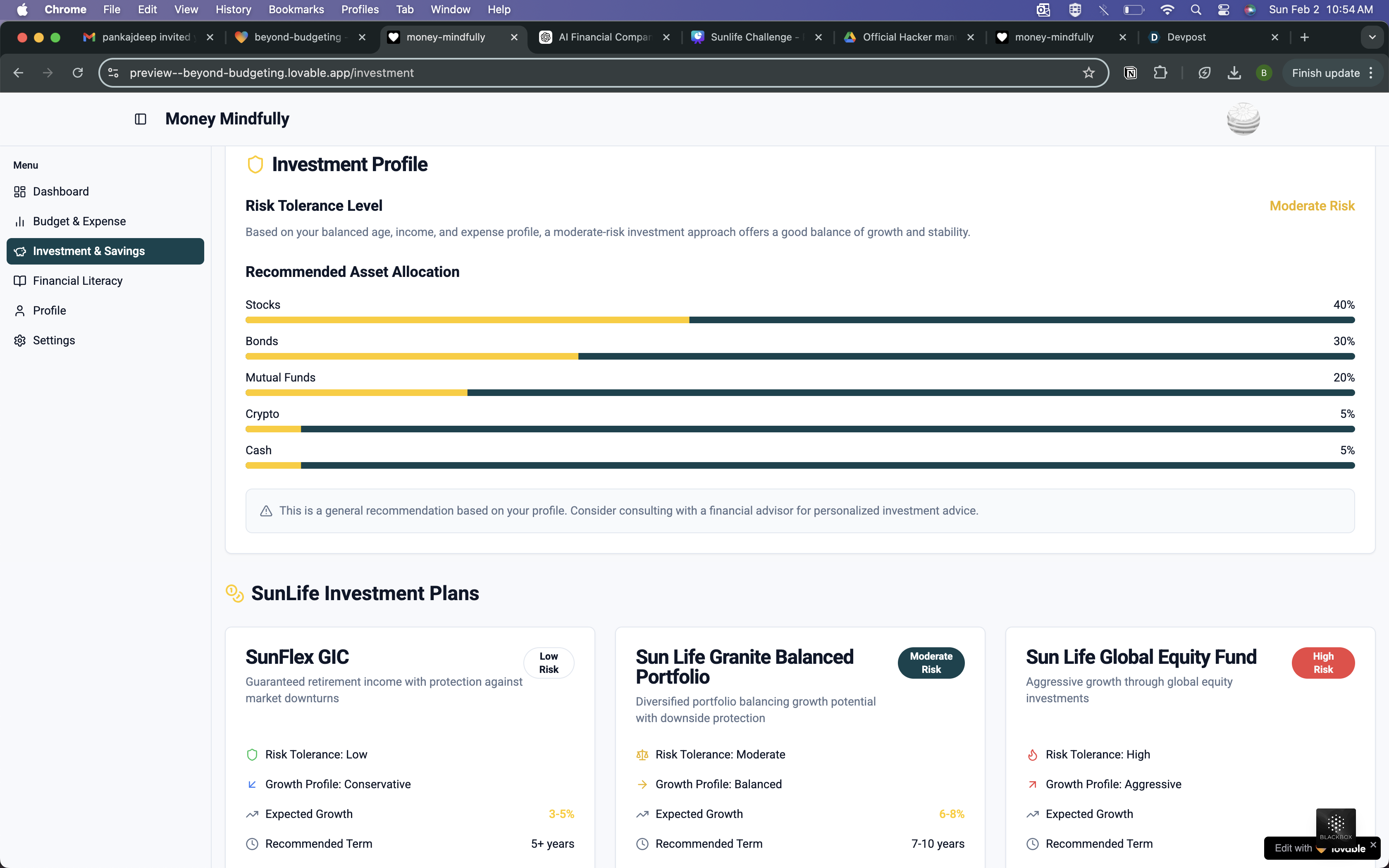Click the user avatar in header
Screen dimensions: 1389x868
tap(1243, 119)
